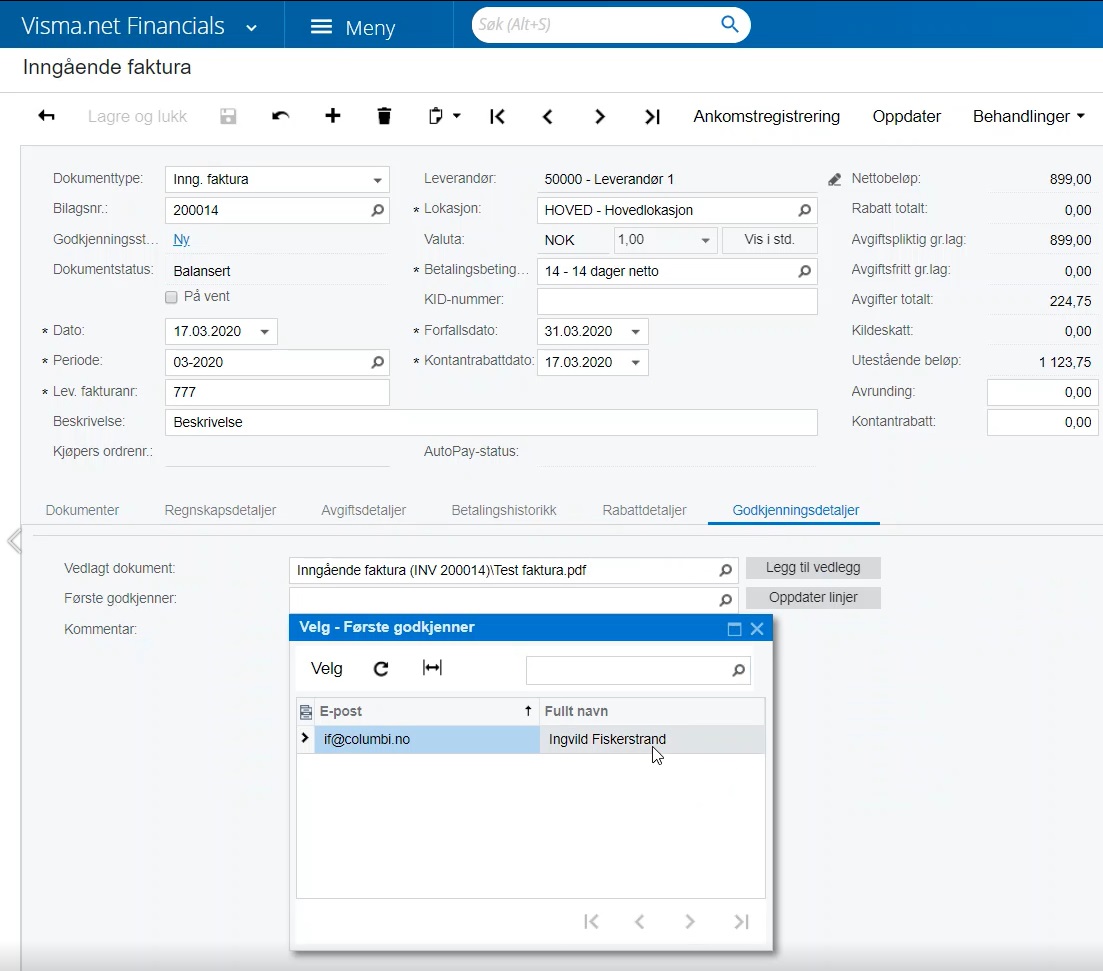Click the Kontantrabatt amount field
Image resolution: width=1103 pixels, height=971 pixels.
pyautogui.click(x=1043, y=422)
